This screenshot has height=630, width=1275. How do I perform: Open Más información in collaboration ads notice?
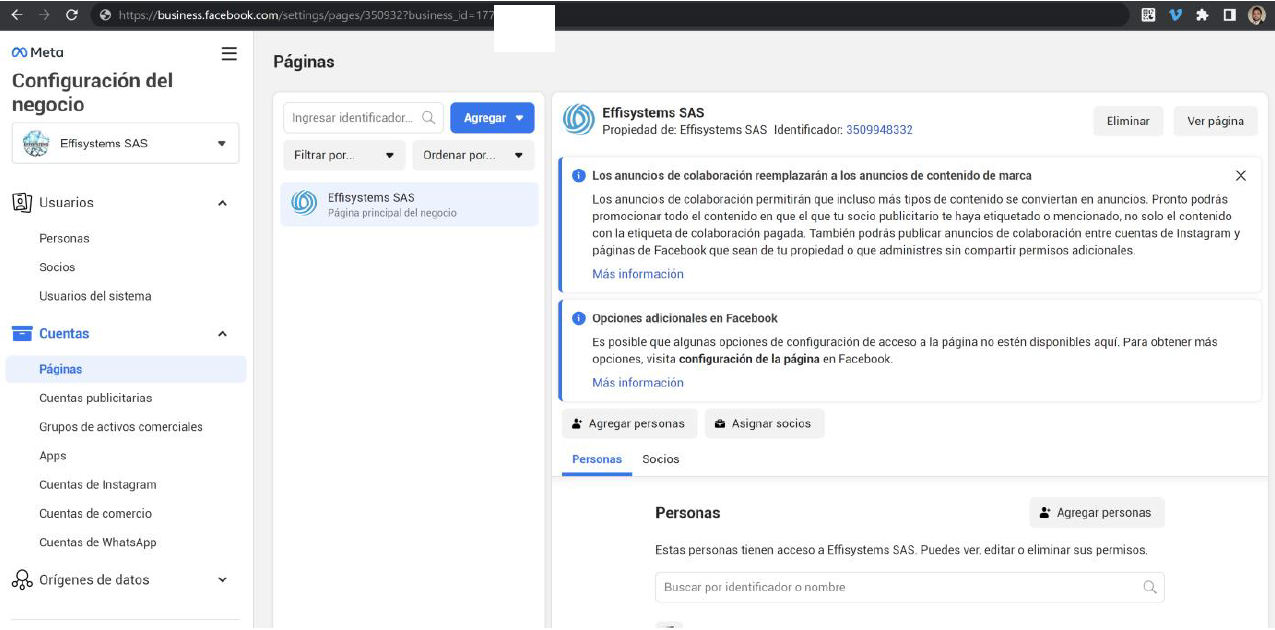point(638,274)
